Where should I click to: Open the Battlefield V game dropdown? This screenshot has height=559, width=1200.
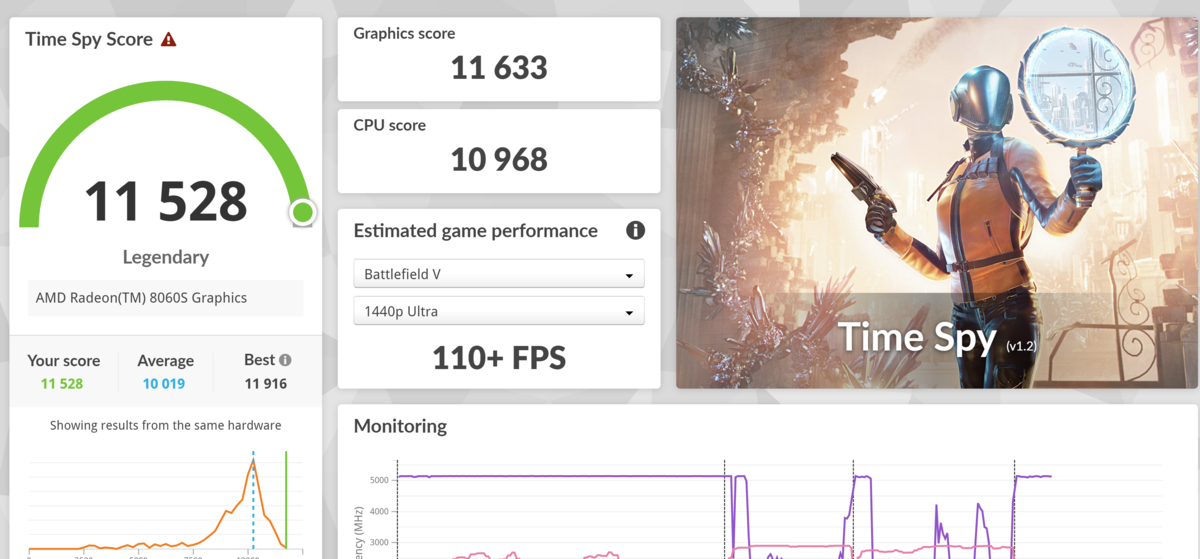click(499, 274)
